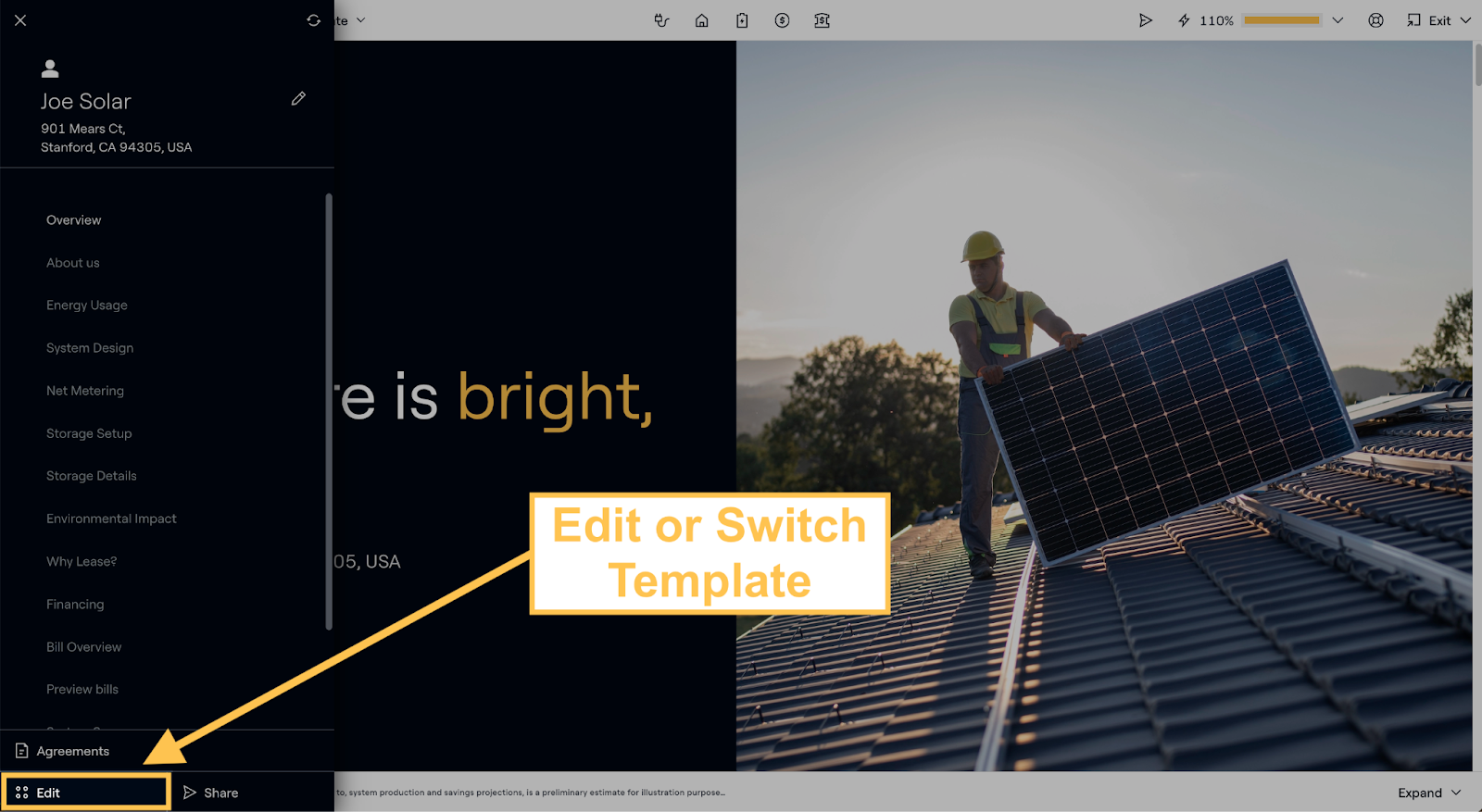
Task: Click the 110% offset progress bar
Action: coord(1281,20)
